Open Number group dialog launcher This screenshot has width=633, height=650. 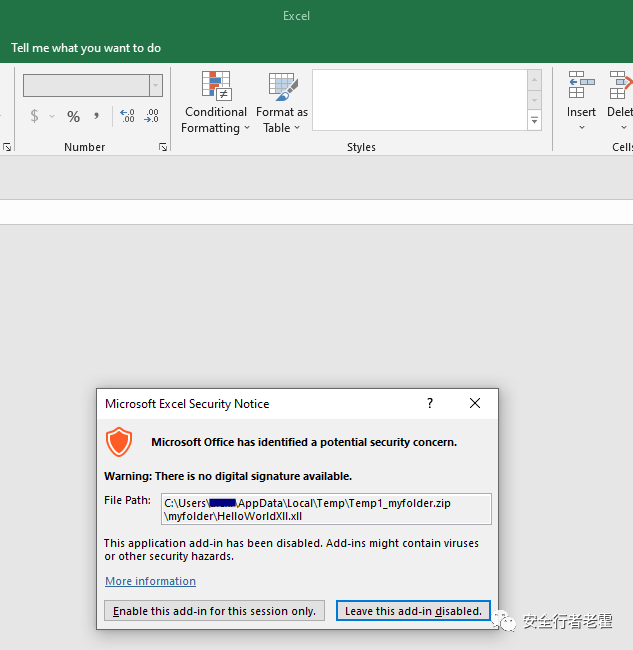[x=163, y=147]
